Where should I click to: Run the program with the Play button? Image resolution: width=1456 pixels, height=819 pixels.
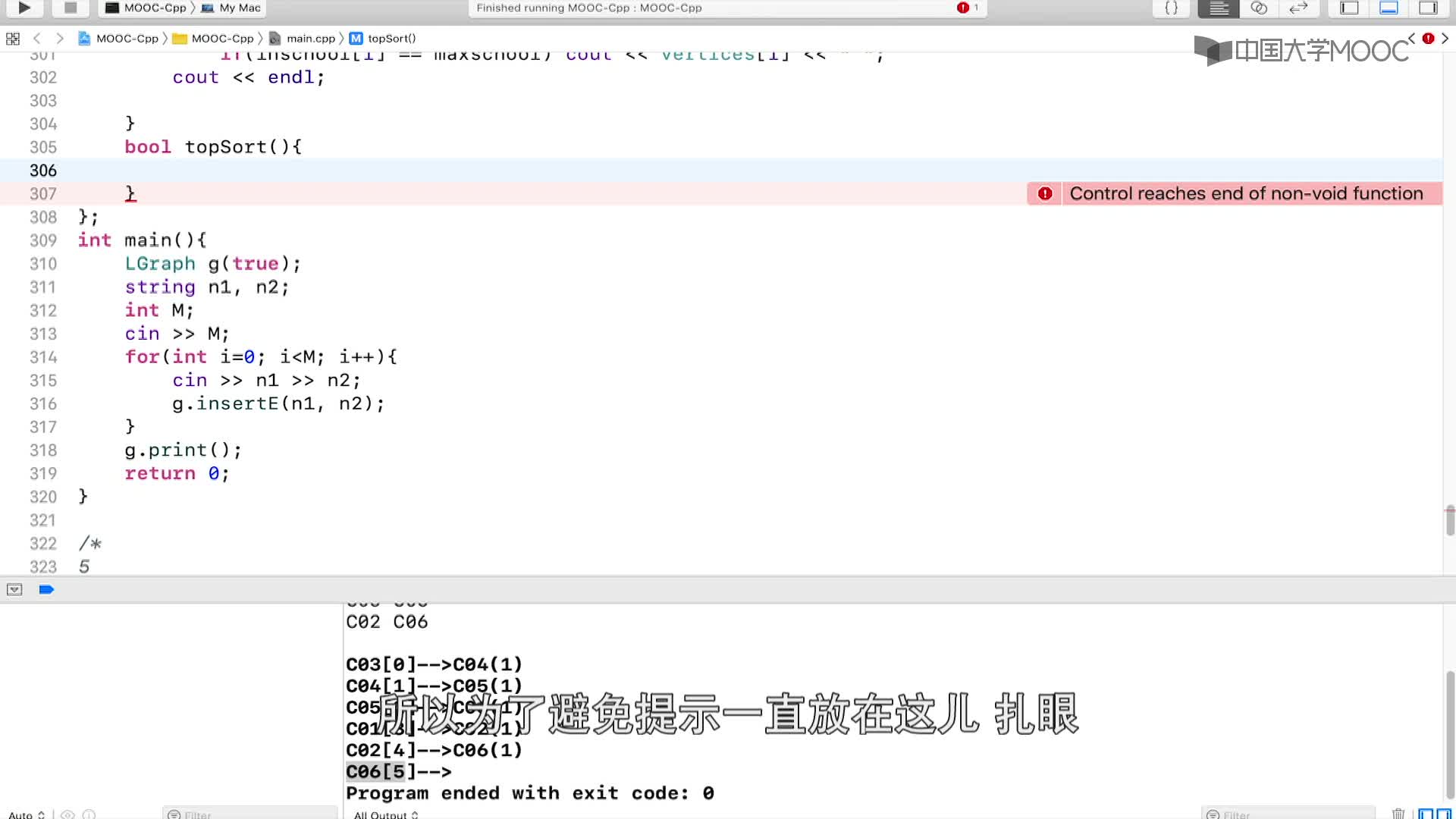(x=24, y=8)
